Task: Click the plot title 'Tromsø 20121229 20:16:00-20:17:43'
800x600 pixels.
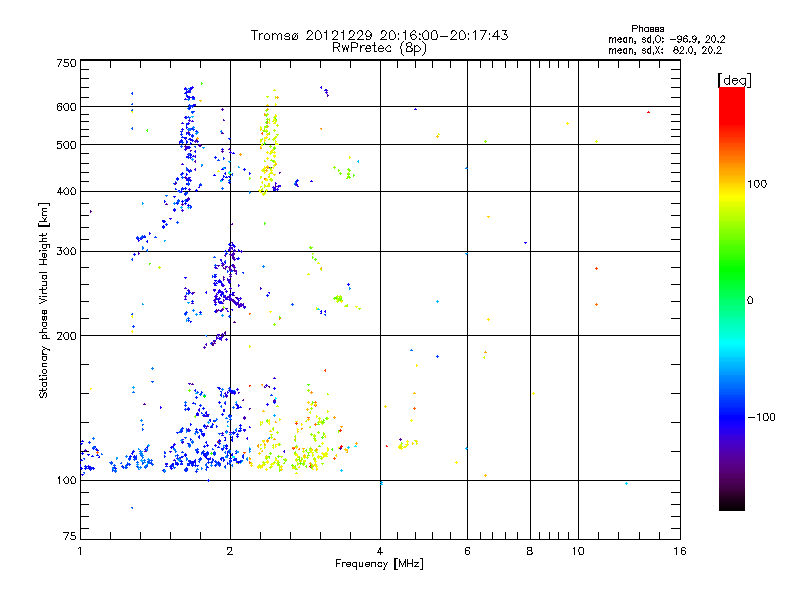Action: pos(379,35)
